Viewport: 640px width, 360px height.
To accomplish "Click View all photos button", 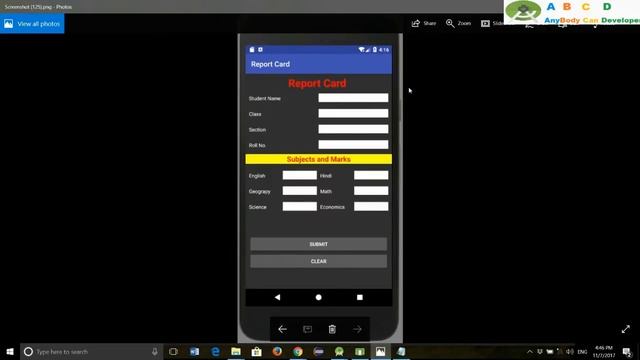I will coord(32,24).
